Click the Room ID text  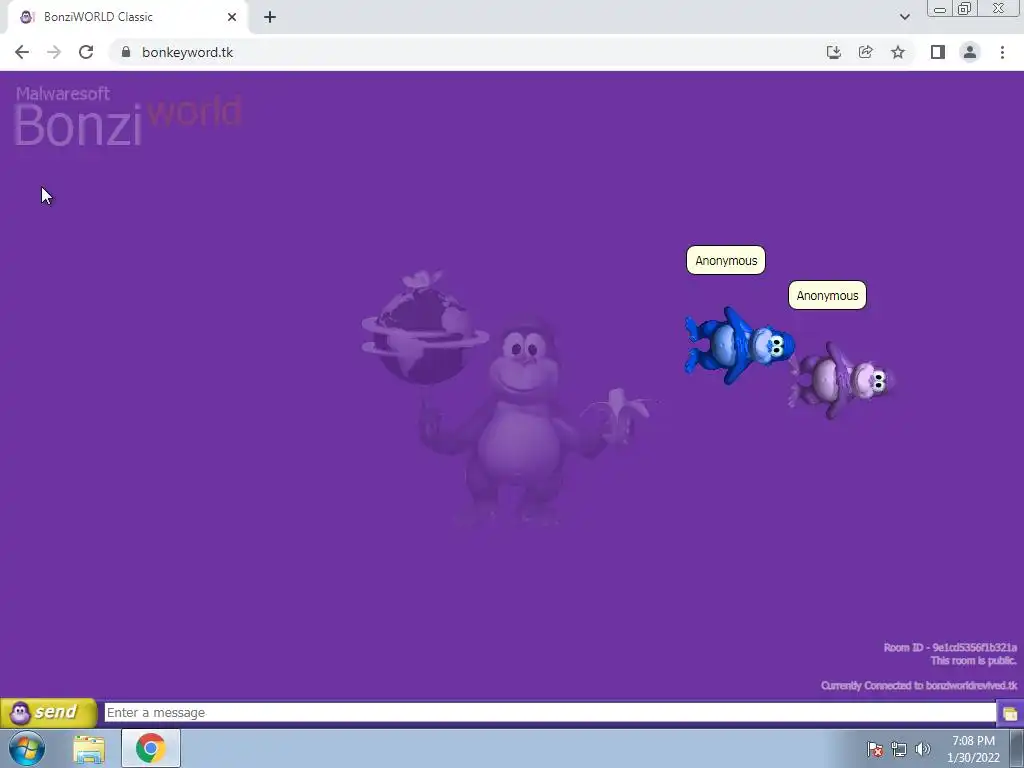950,647
